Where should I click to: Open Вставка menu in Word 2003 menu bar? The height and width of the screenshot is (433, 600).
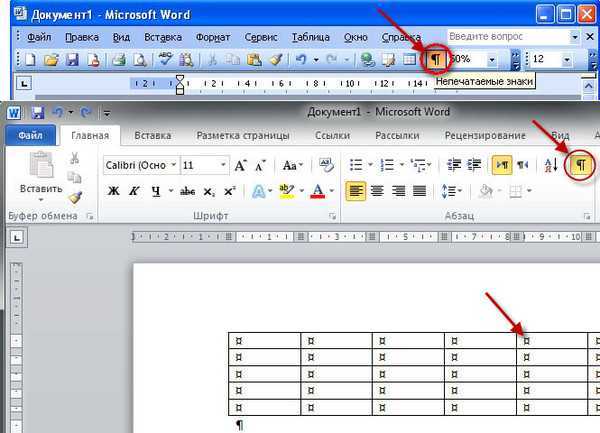[x=163, y=37]
